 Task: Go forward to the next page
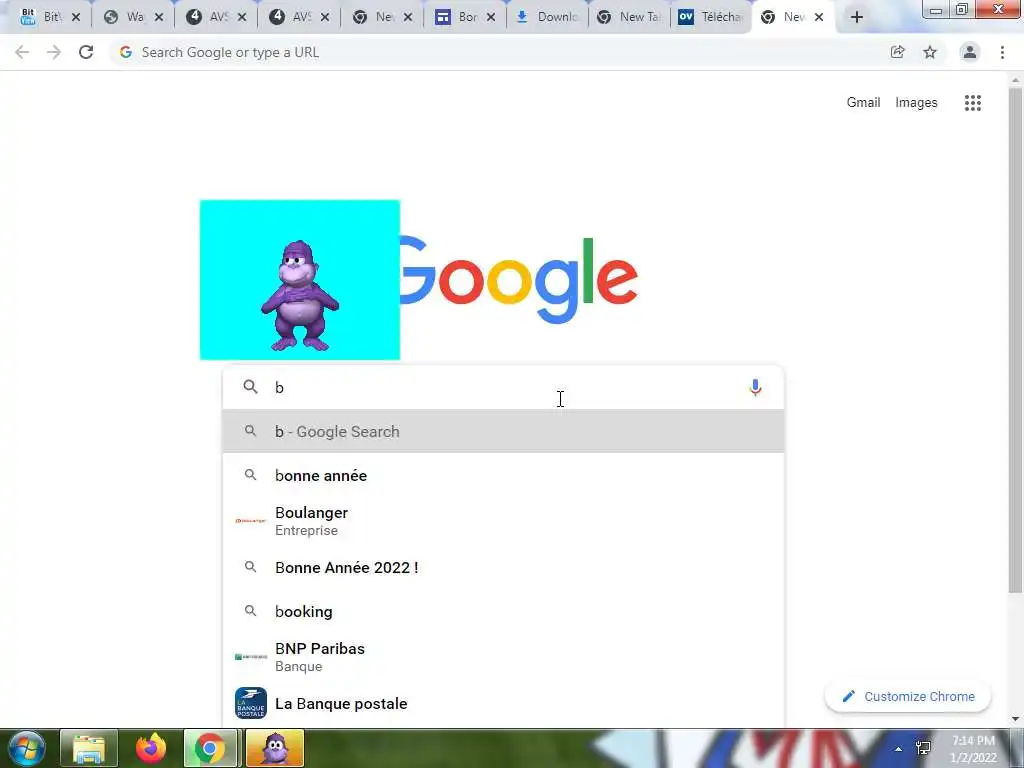click(x=54, y=52)
